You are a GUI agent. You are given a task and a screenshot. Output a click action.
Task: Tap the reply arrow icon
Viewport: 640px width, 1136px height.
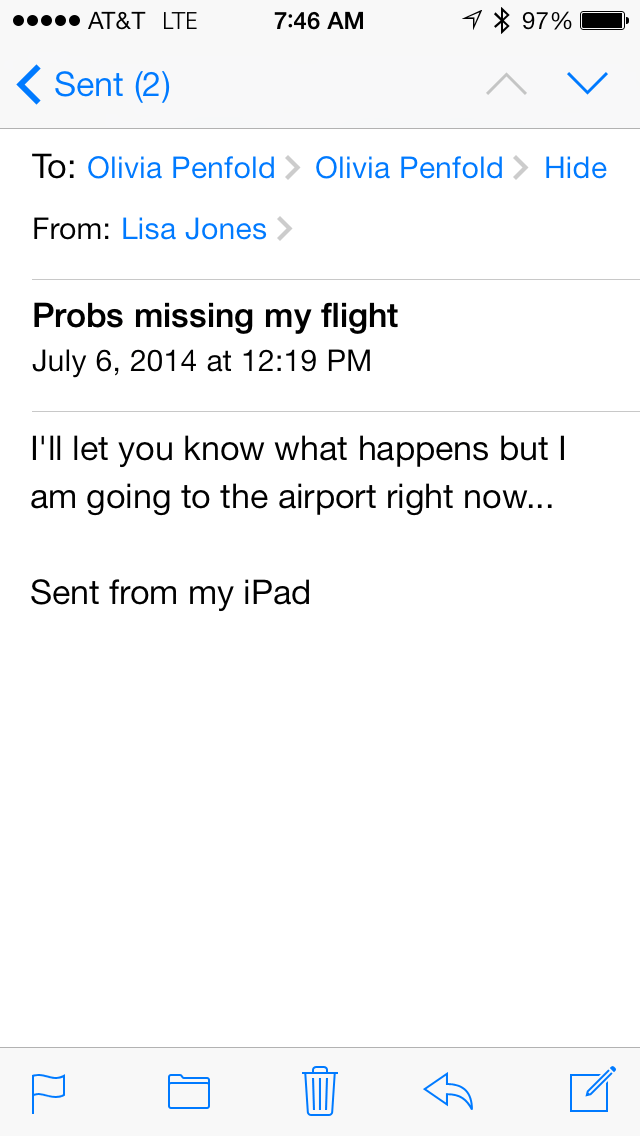click(x=448, y=1091)
